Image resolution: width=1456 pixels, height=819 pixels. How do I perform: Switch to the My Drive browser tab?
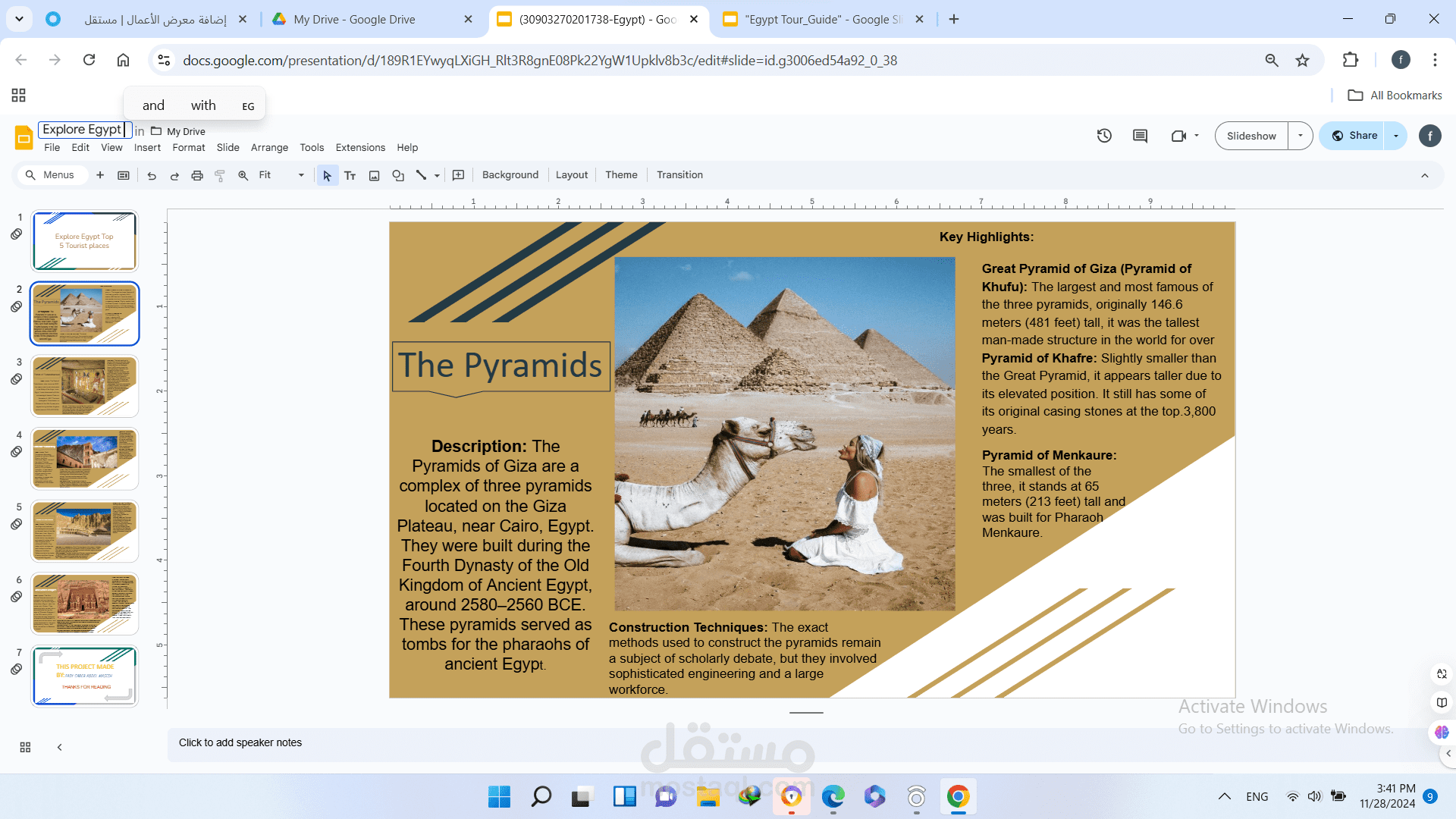pyautogui.click(x=370, y=19)
